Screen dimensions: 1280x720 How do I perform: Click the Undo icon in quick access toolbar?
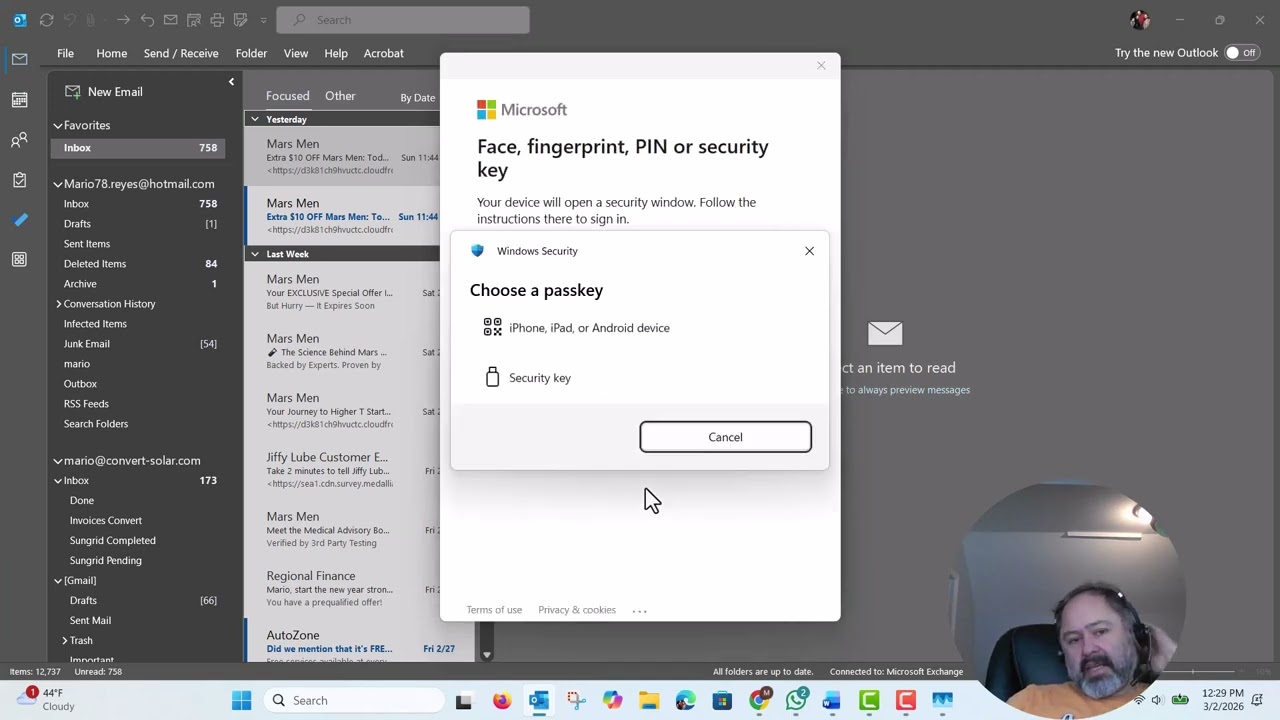tap(68, 20)
